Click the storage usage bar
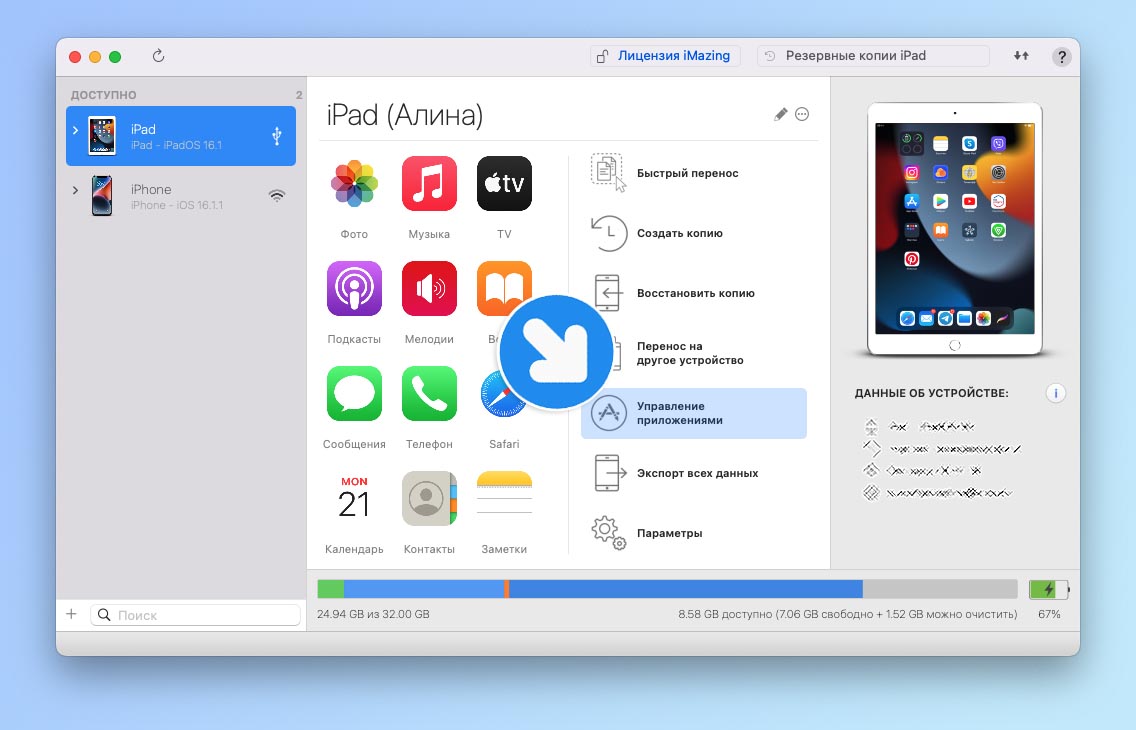Screen dimensions: 1136x730 point(667,589)
